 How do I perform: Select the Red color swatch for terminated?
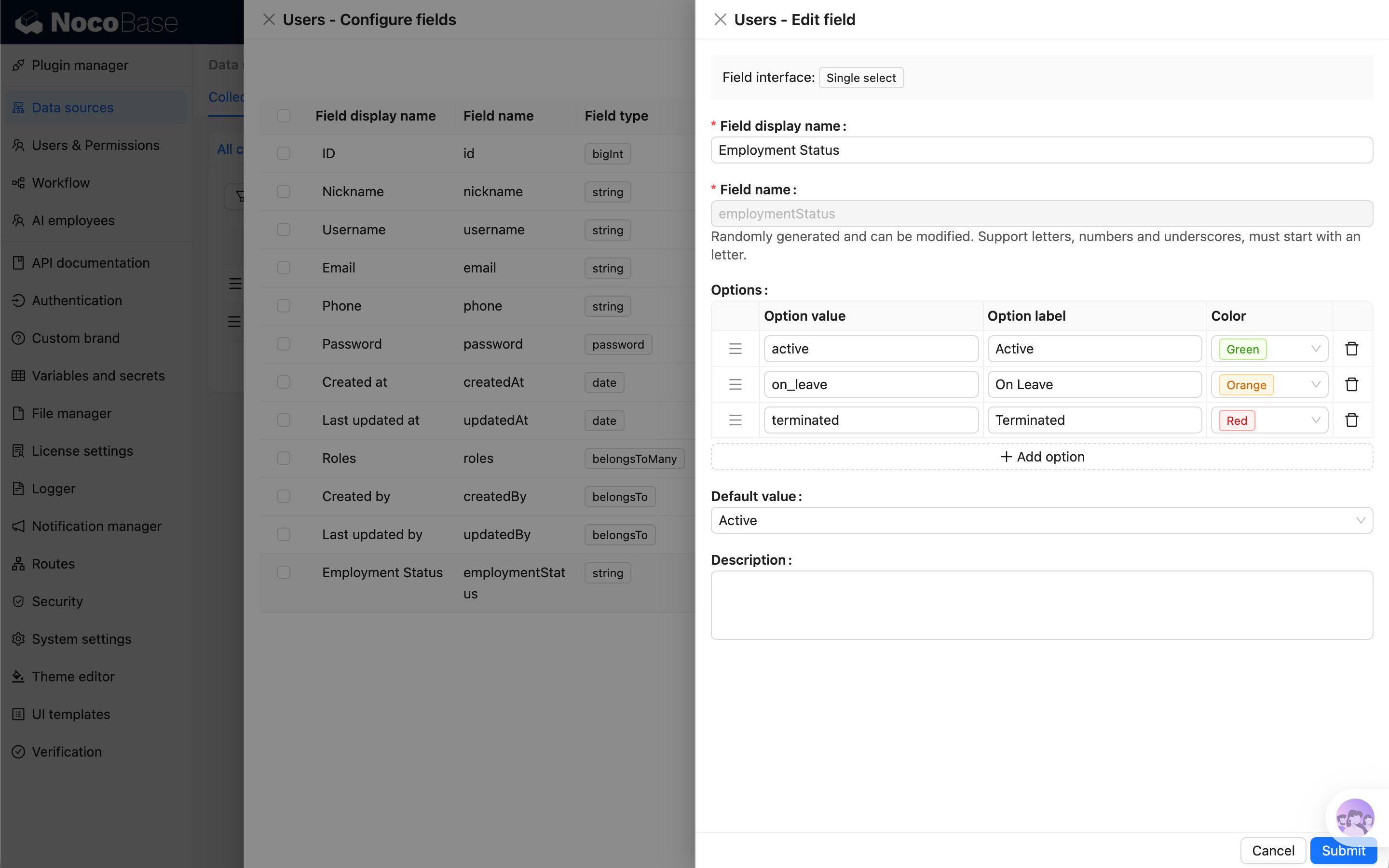1236,420
